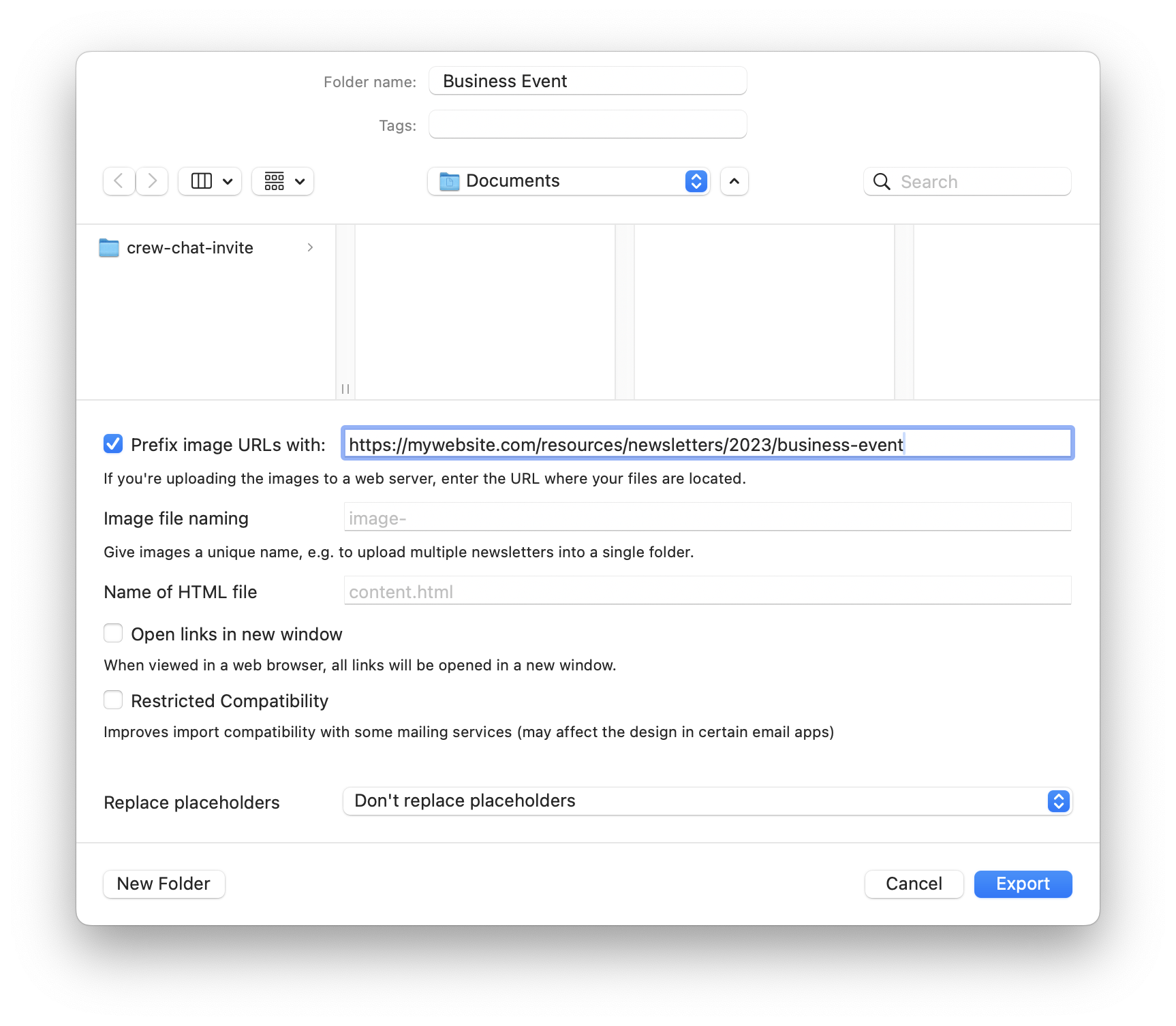This screenshot has width=1176, height=1026.
Task: Switch to column view layout
Action: [202, 181]
